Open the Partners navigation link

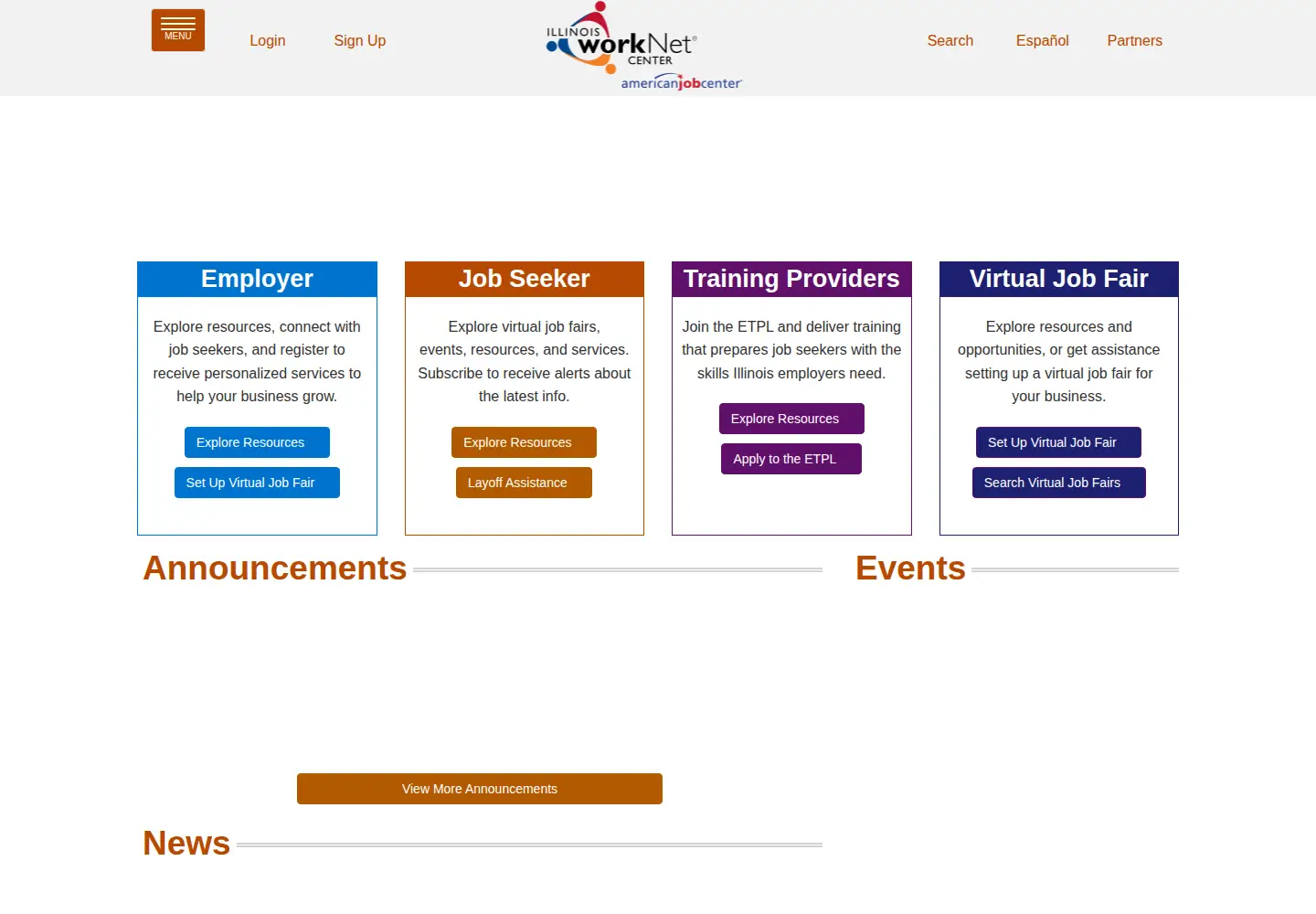pyautogui.click(x=1135, y=40)
